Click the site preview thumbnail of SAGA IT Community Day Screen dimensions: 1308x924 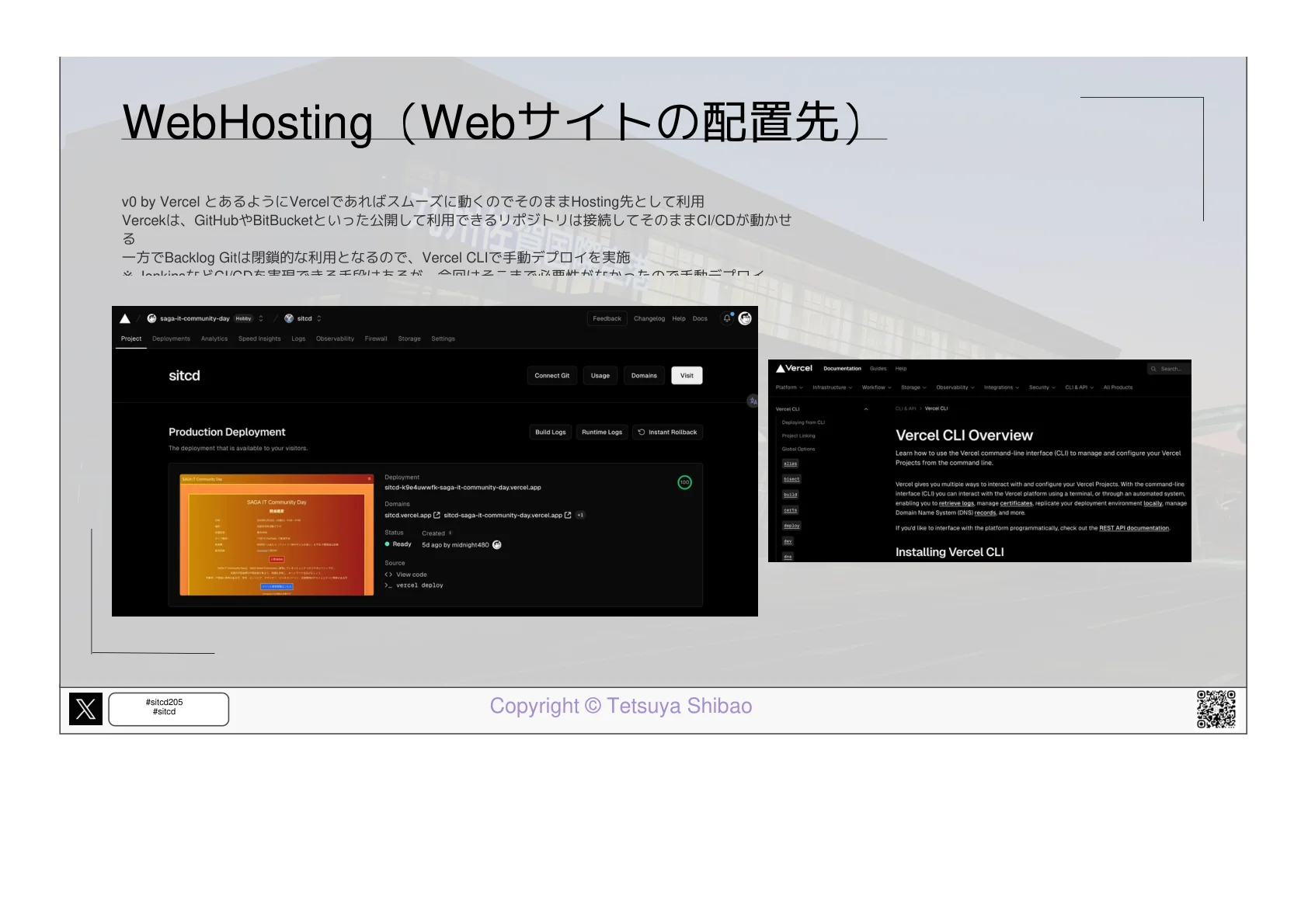277,535
